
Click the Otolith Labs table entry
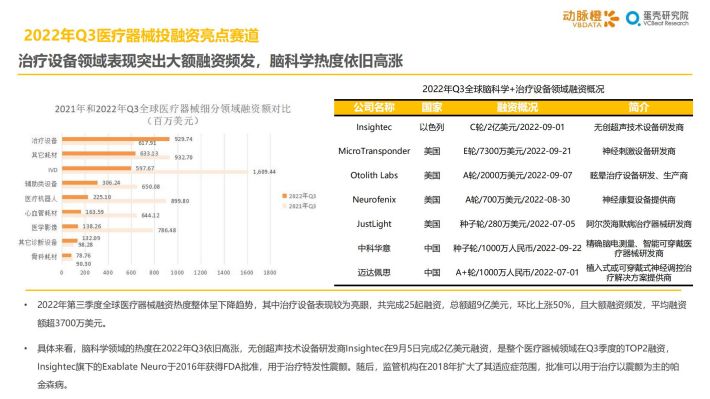(x=374, y=175)
